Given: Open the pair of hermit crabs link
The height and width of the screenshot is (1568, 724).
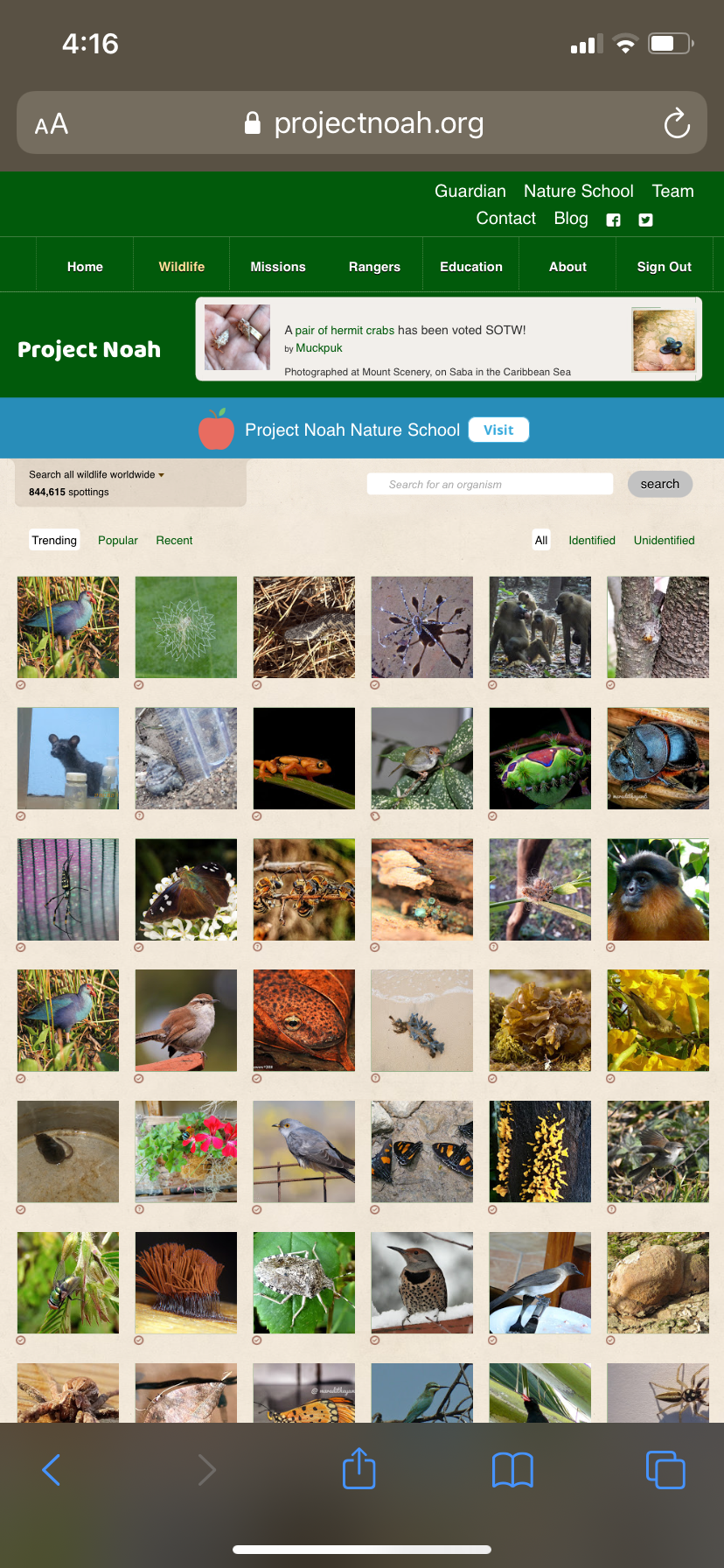Looking at the screenshot, I should (345, 330).
